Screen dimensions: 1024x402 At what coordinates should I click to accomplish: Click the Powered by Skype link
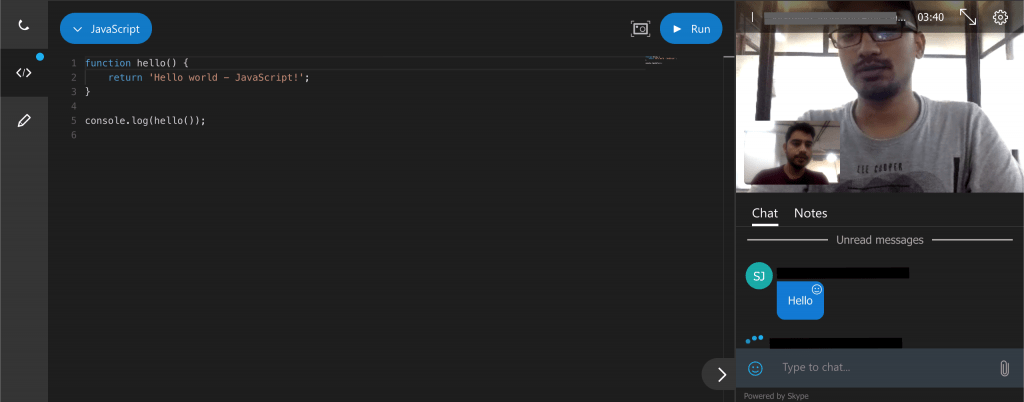[776, 396]
